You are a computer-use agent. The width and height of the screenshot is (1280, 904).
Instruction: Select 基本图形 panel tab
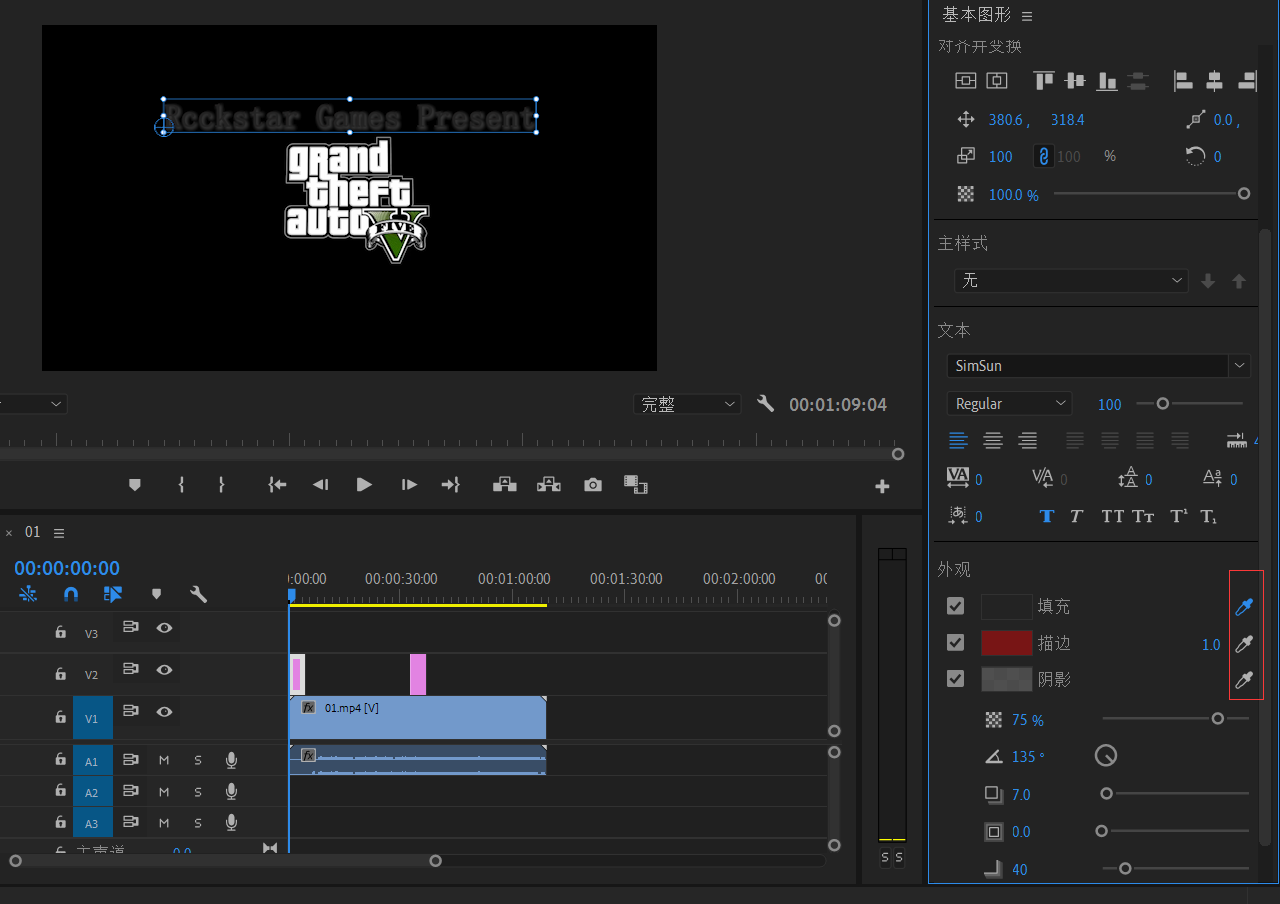976,15
